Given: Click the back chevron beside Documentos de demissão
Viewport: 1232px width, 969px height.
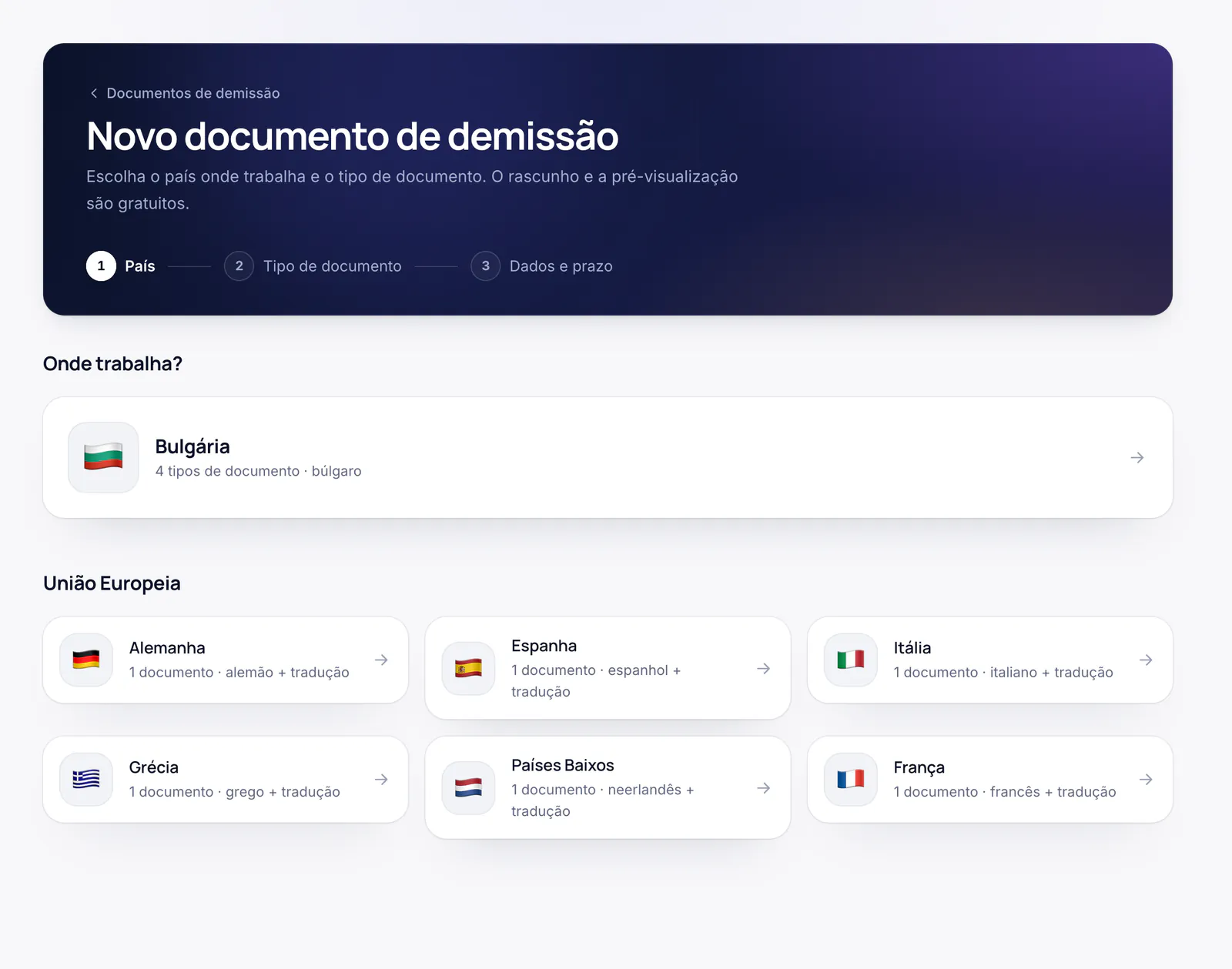Looking at the screenshot, I should 94,93.
